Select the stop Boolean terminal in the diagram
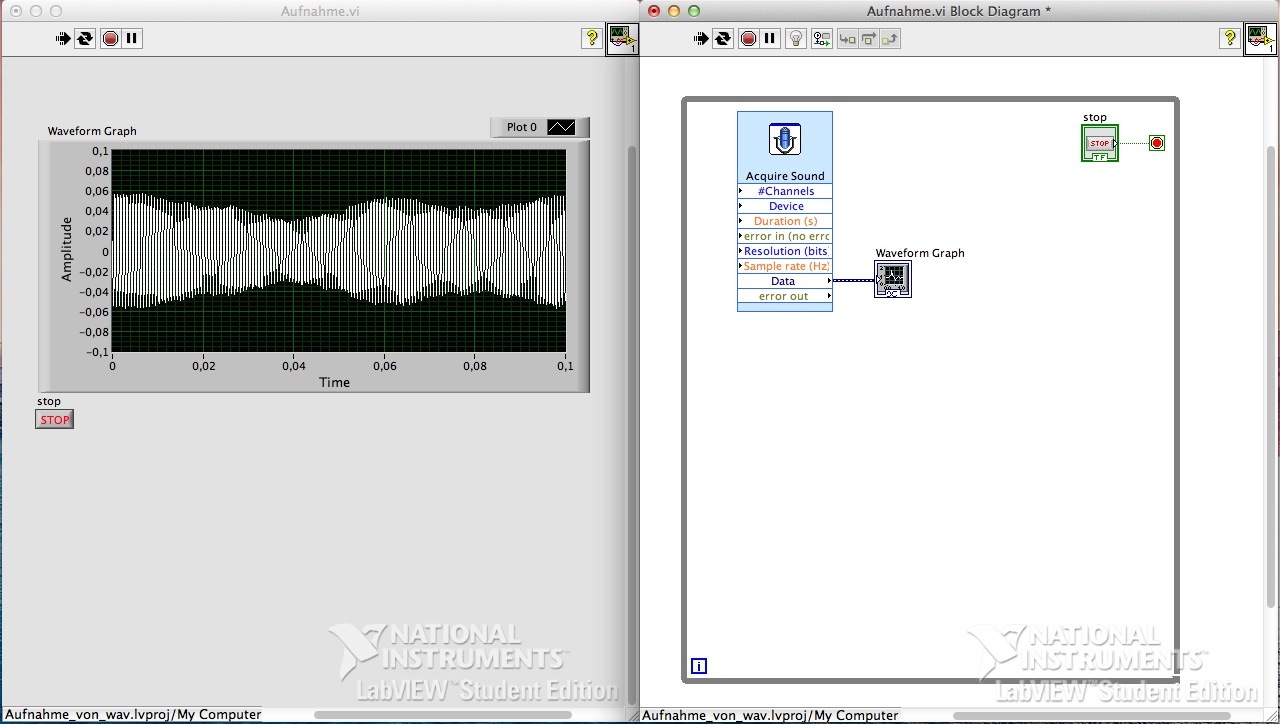 point(1100,143)
